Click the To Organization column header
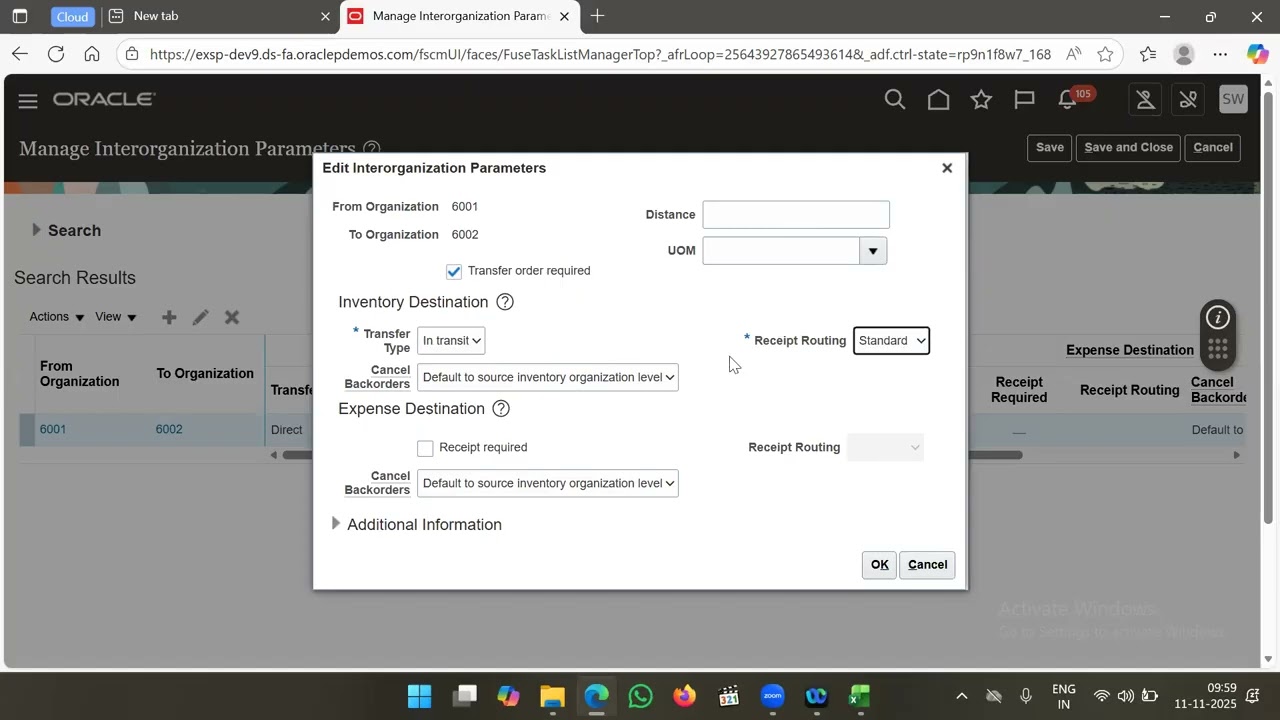Screen dimensions: 1280x720 click(205, 373)
